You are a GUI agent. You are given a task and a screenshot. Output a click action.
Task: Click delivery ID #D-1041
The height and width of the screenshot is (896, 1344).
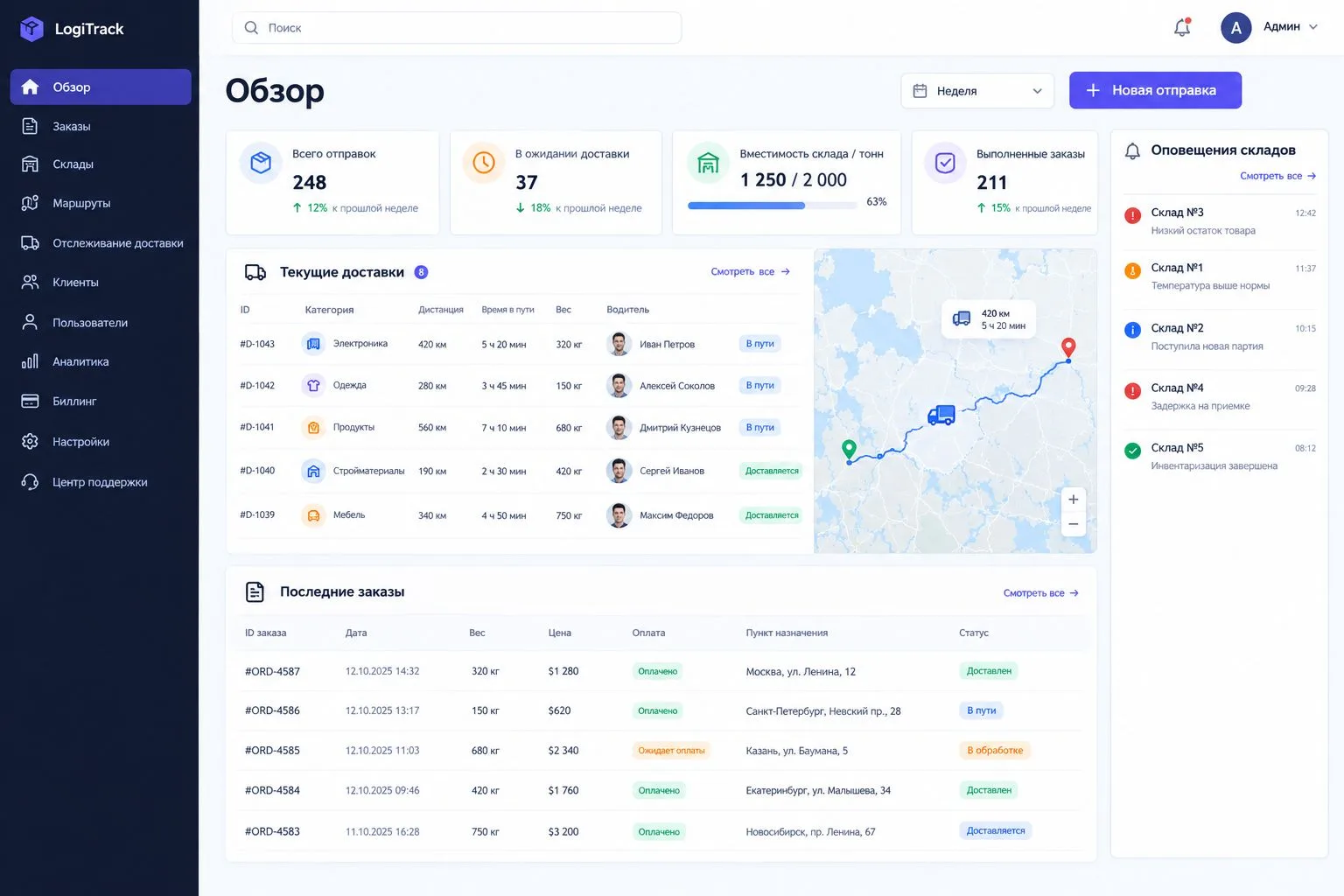tap(257, 428)
